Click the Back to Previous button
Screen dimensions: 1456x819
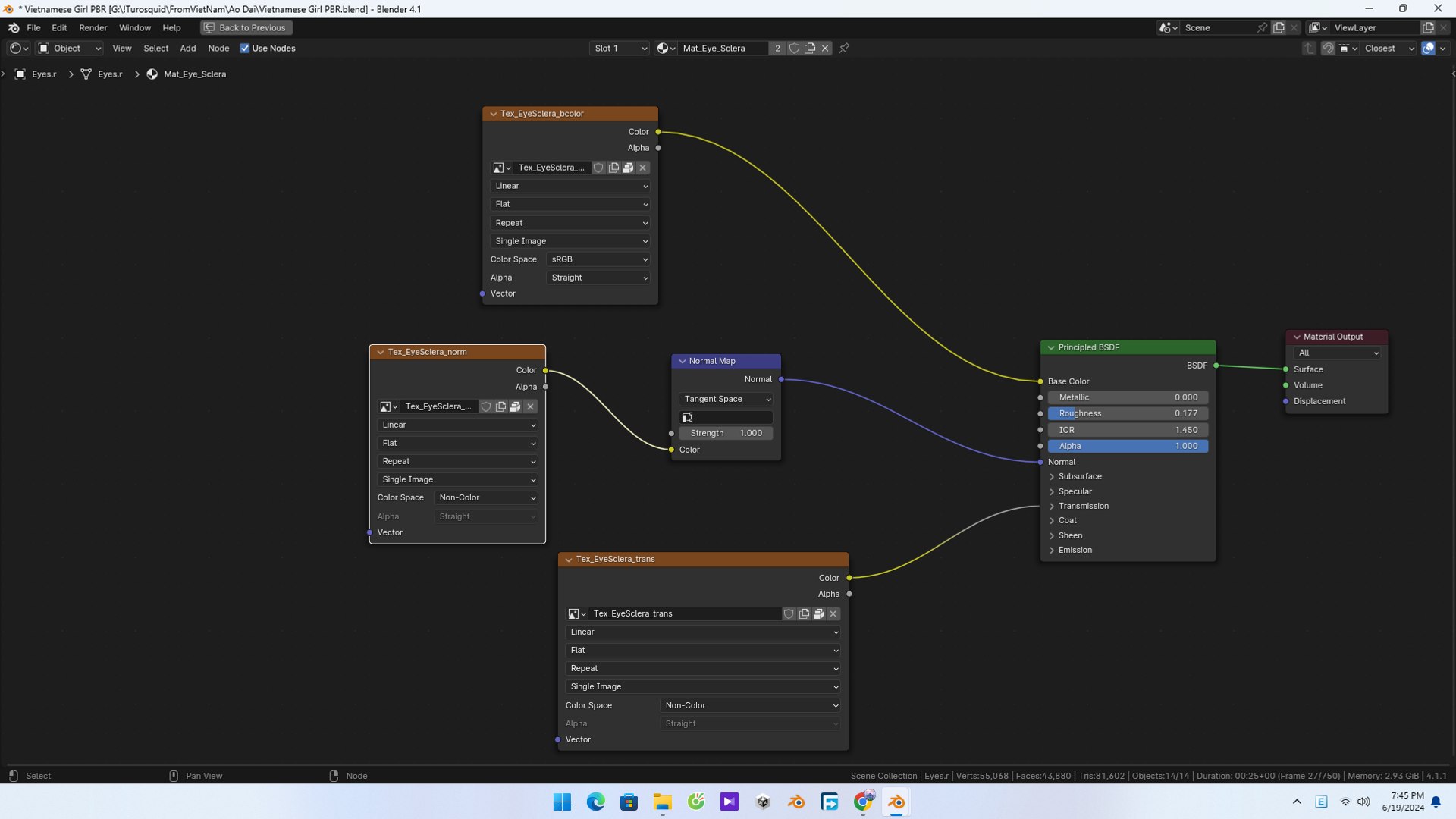coord(246,27)
